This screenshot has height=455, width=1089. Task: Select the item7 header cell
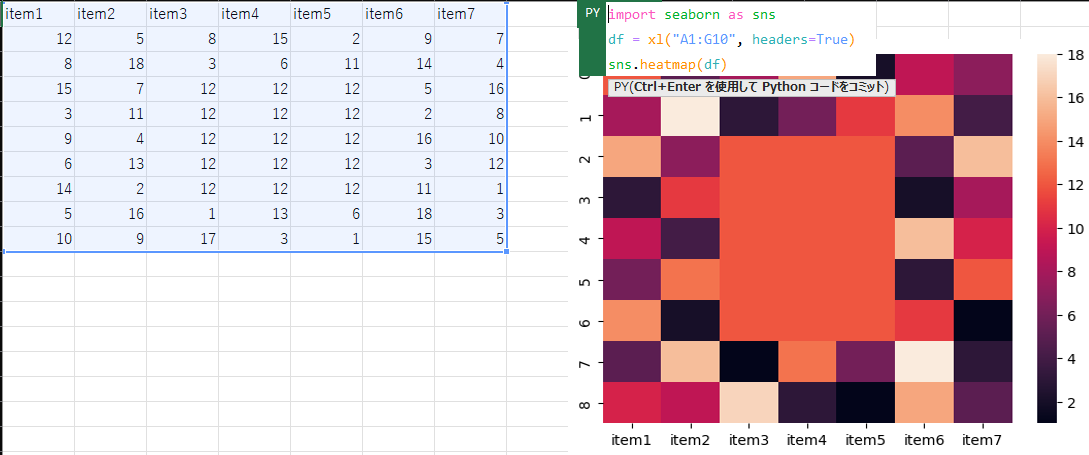(470, 13)
